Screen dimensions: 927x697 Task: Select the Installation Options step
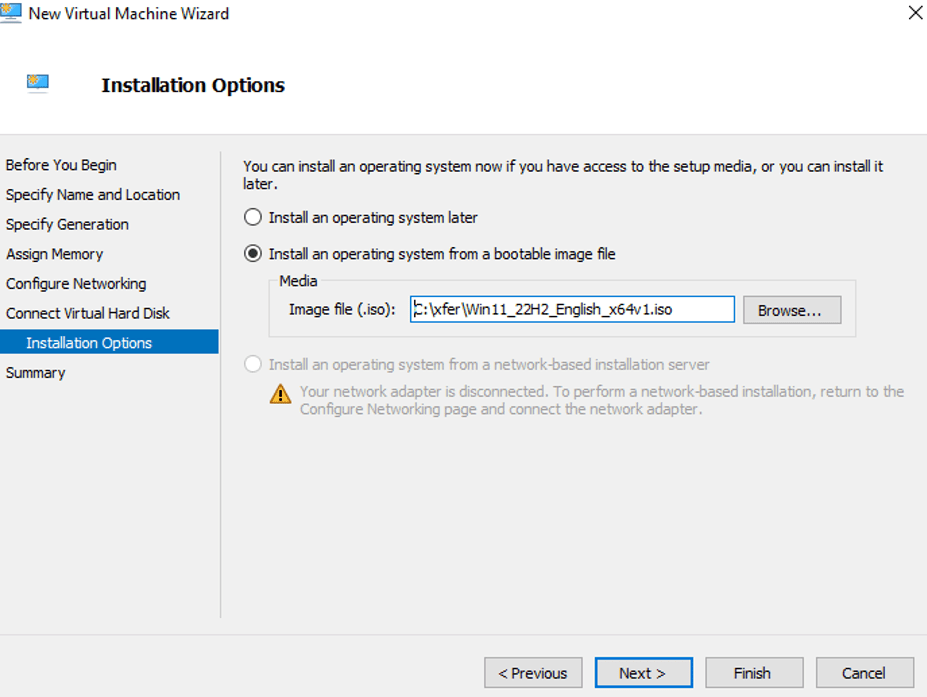(x=89, y=343)
